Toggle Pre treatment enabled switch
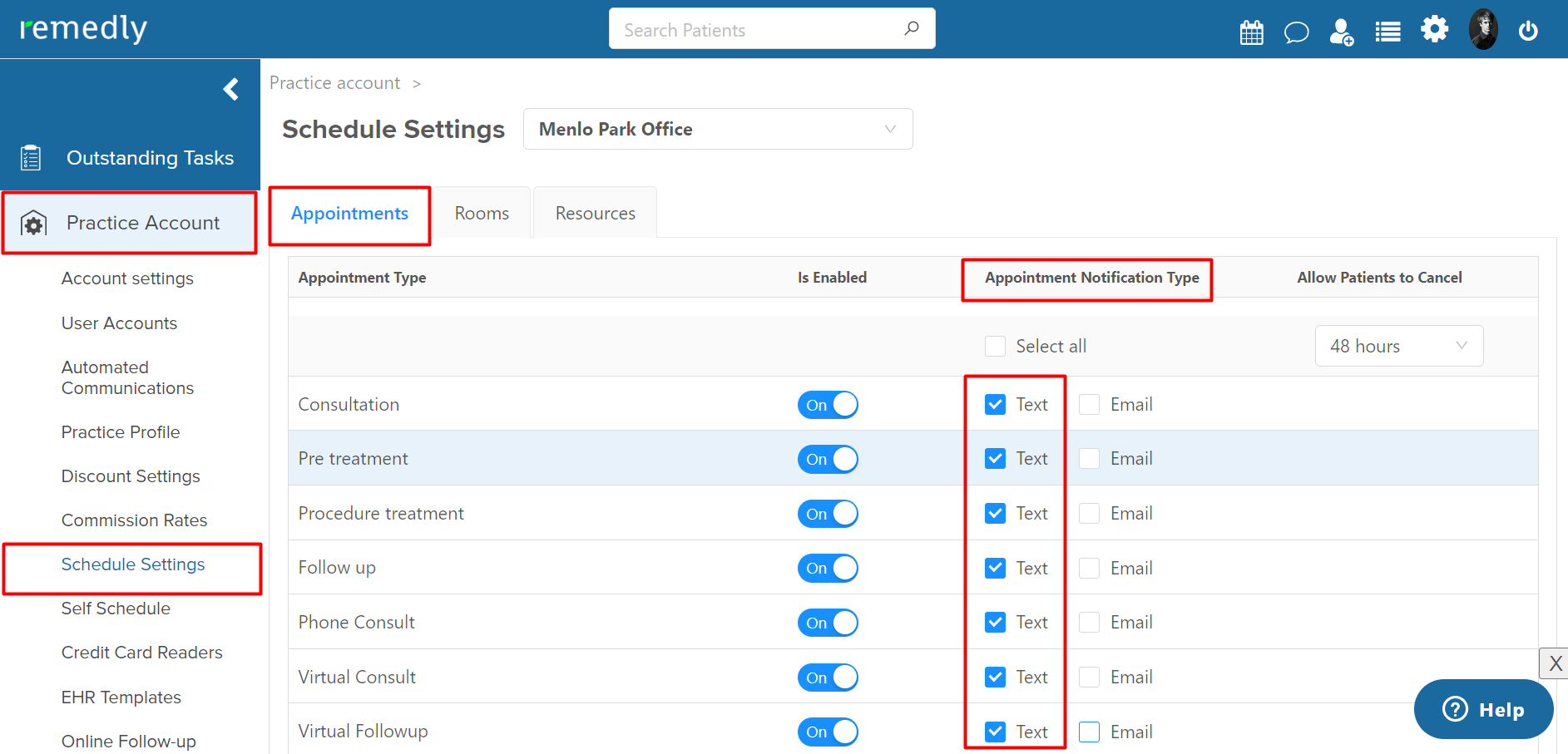The image size is (1568, 754). click(x=828, y=459)
